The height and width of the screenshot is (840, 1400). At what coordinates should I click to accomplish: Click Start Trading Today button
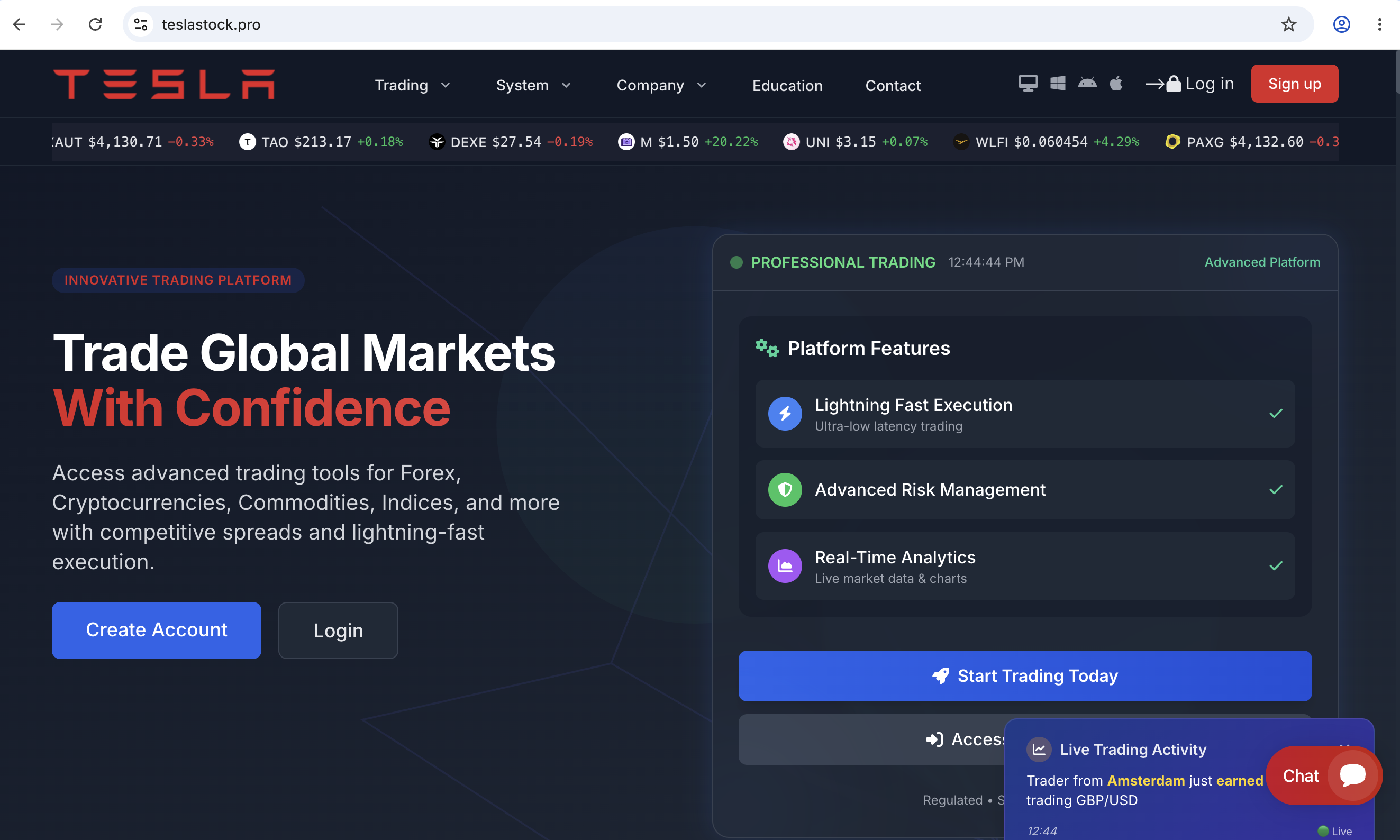pyautogui.click(x=1025, y=676)
